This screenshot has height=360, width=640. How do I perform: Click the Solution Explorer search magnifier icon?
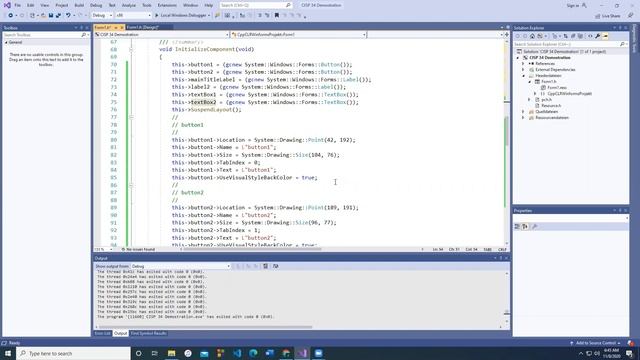click(x=622, y=44)
